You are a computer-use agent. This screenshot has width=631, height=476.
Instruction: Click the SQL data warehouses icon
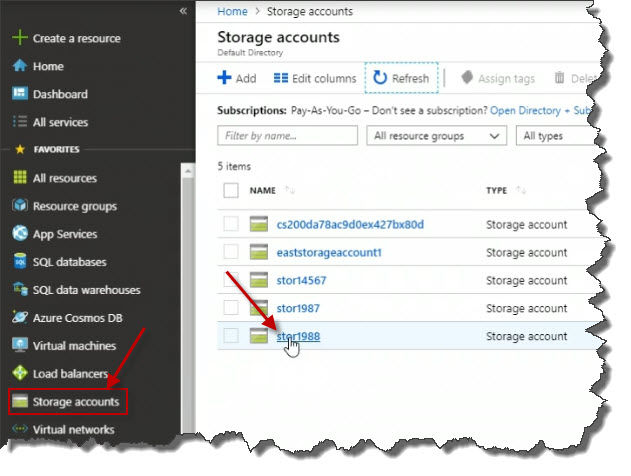point(20,289)
